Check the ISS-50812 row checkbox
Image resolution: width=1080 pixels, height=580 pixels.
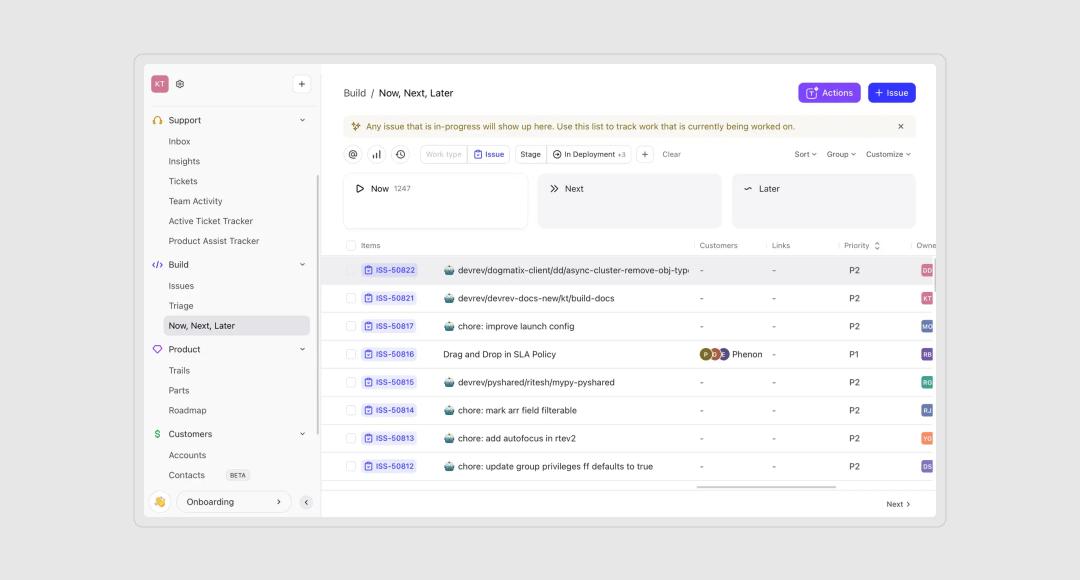tap(351, 466)
